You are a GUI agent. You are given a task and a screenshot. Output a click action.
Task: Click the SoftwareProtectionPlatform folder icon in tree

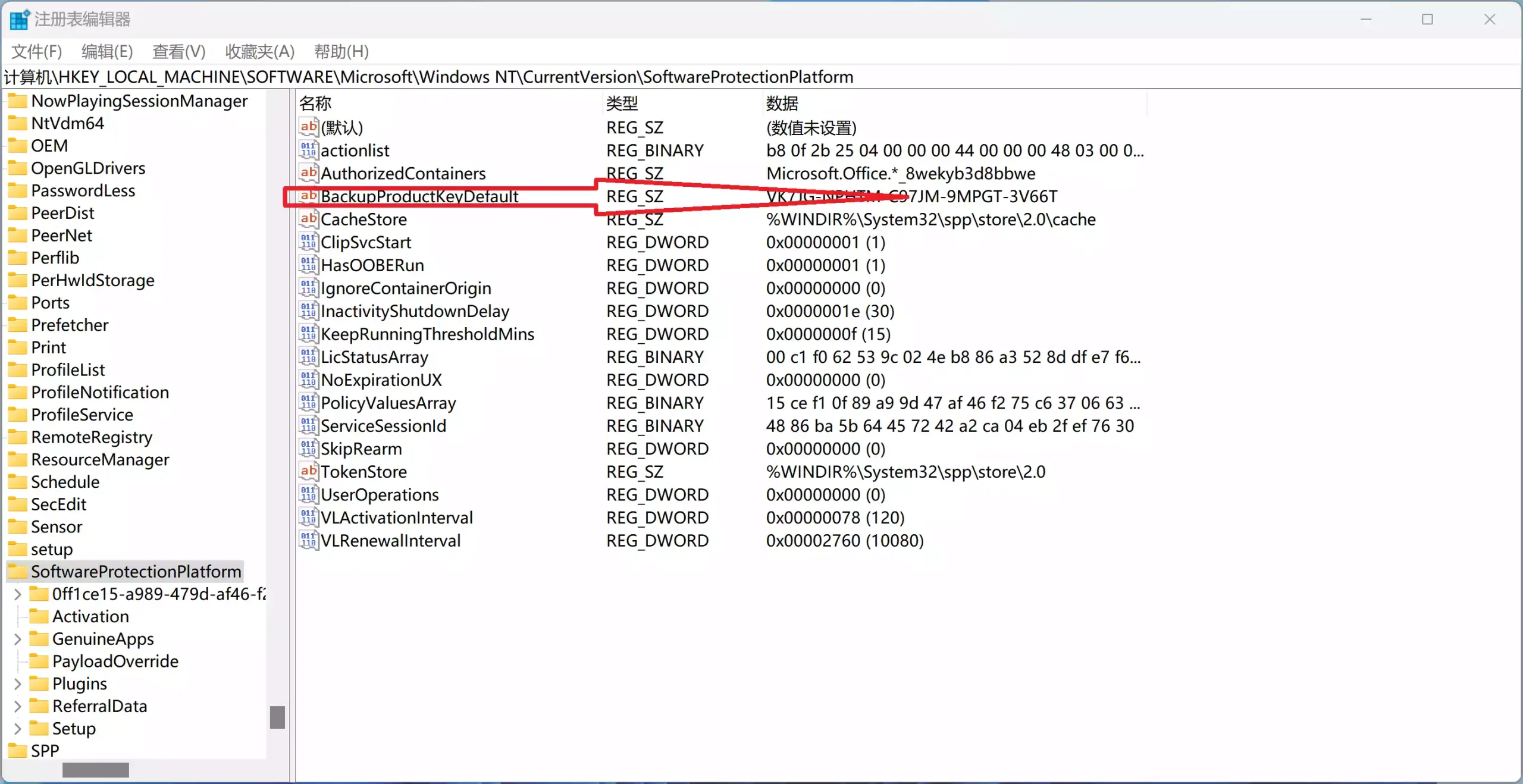tap(18, 572)
